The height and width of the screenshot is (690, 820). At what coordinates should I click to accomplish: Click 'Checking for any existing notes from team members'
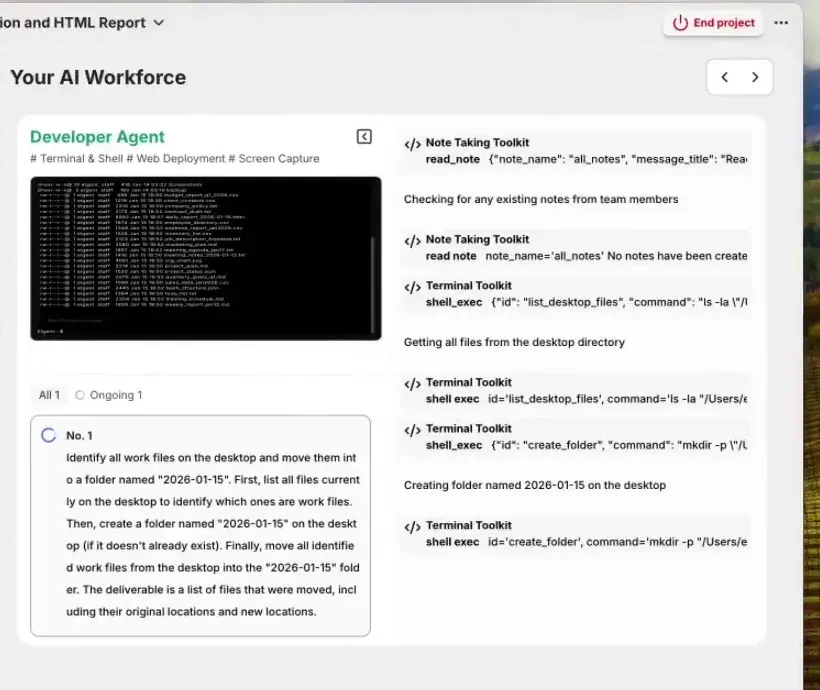pos(541,199)
